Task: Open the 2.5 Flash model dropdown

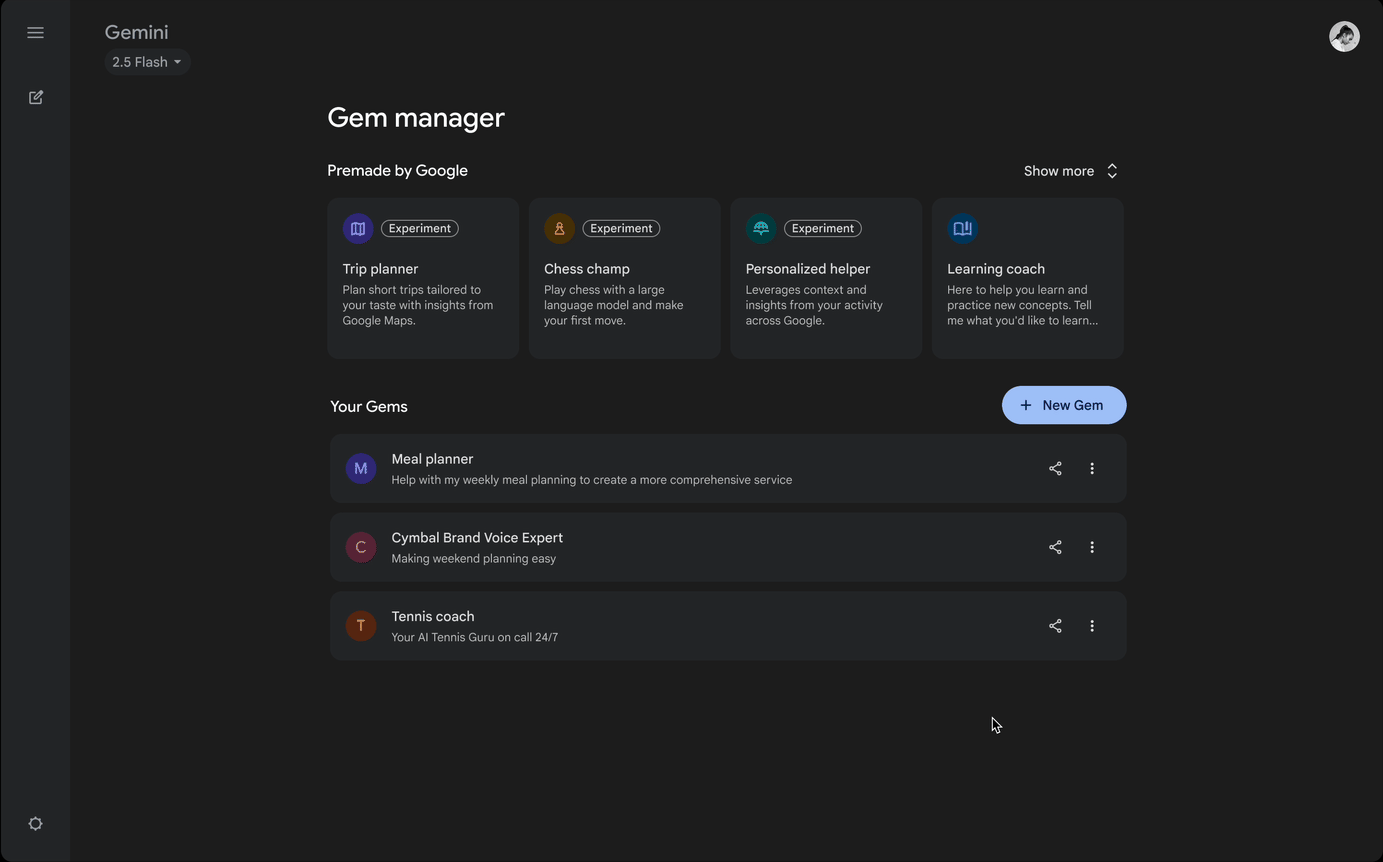Action: click(x=147, y=62)
